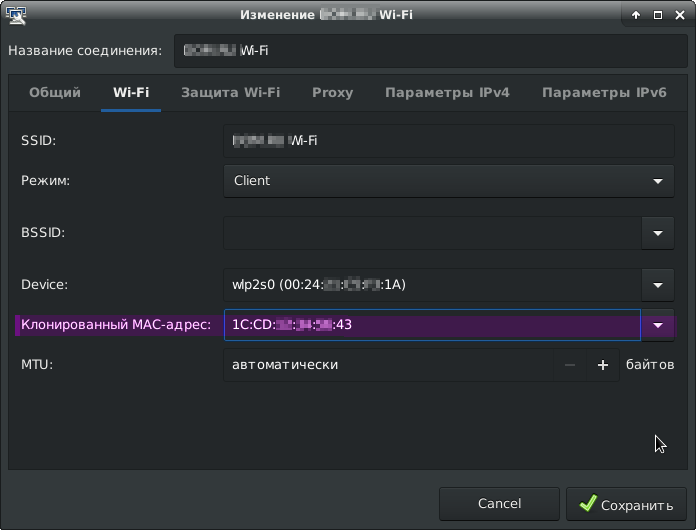The height and width of the screenshot is (530, 696).
Task: Click the Название соединения text field
Action: pyautogui.click(x=431, y=51)
